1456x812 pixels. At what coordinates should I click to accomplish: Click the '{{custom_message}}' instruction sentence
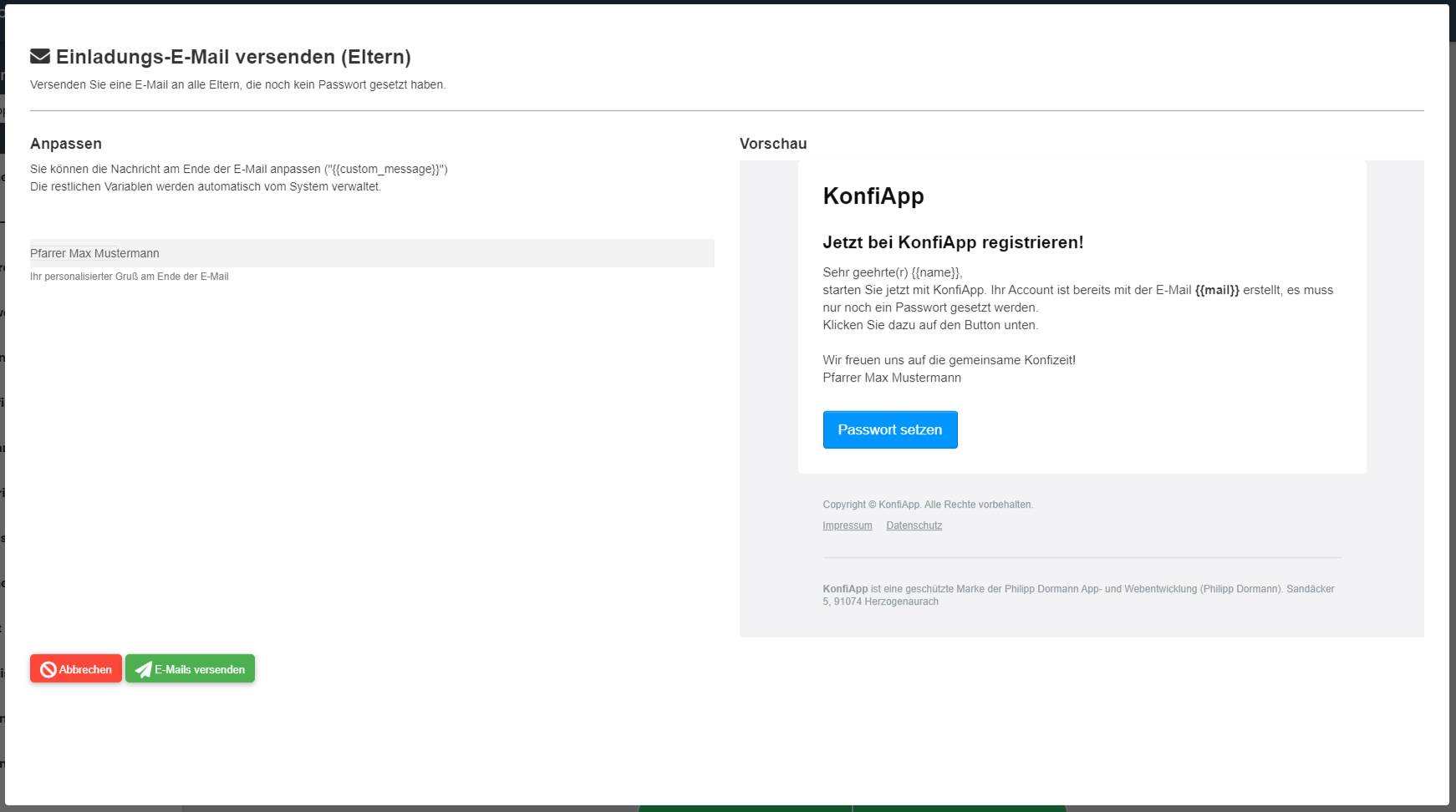coord(239,169)
